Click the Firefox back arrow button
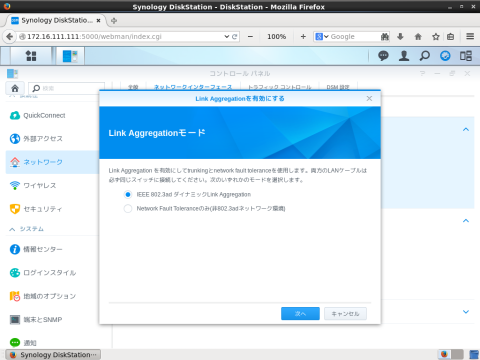This screenshot has width=480, height=360. (9, 36)
